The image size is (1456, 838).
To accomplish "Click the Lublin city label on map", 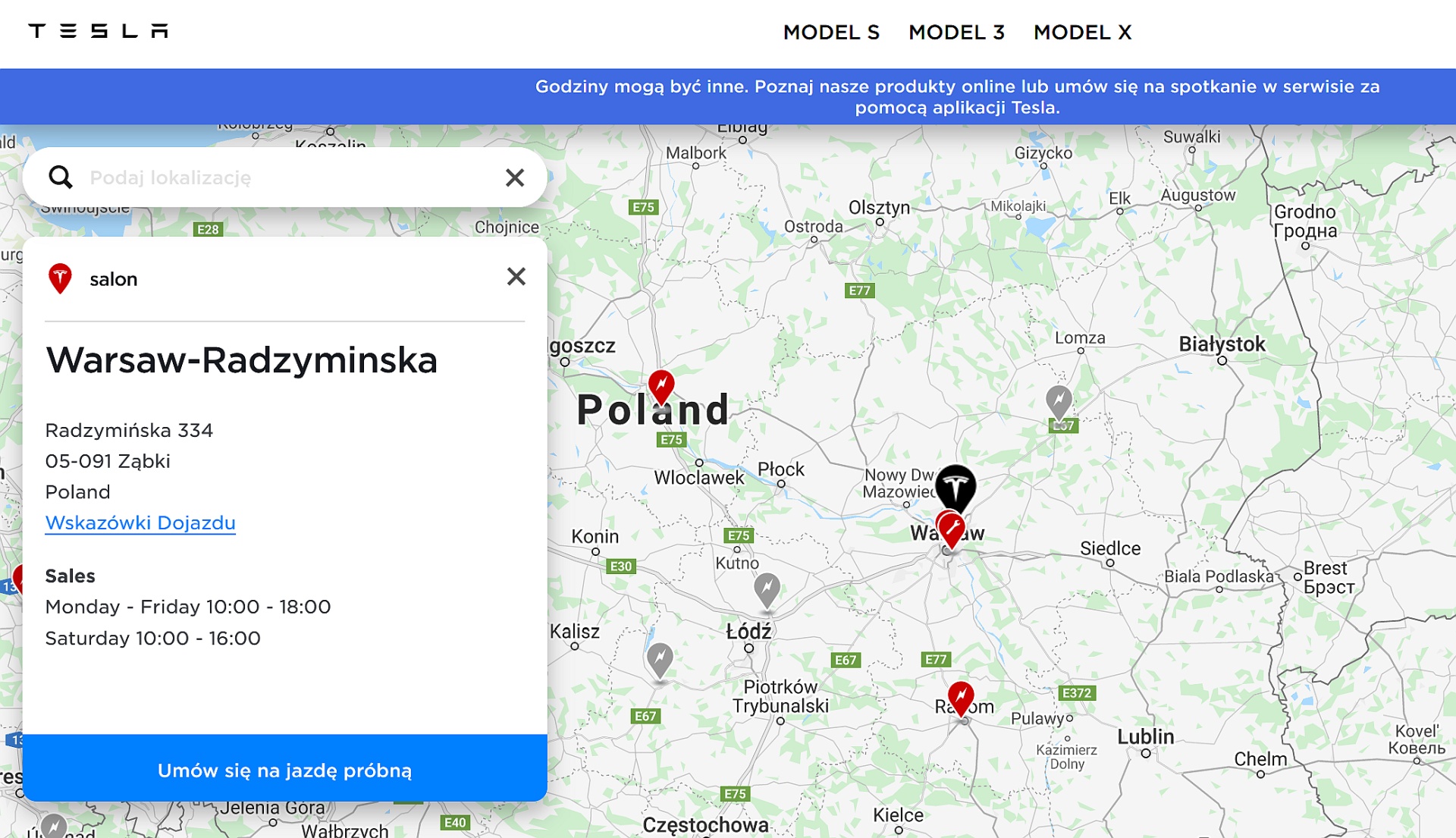I will 1145,736.
